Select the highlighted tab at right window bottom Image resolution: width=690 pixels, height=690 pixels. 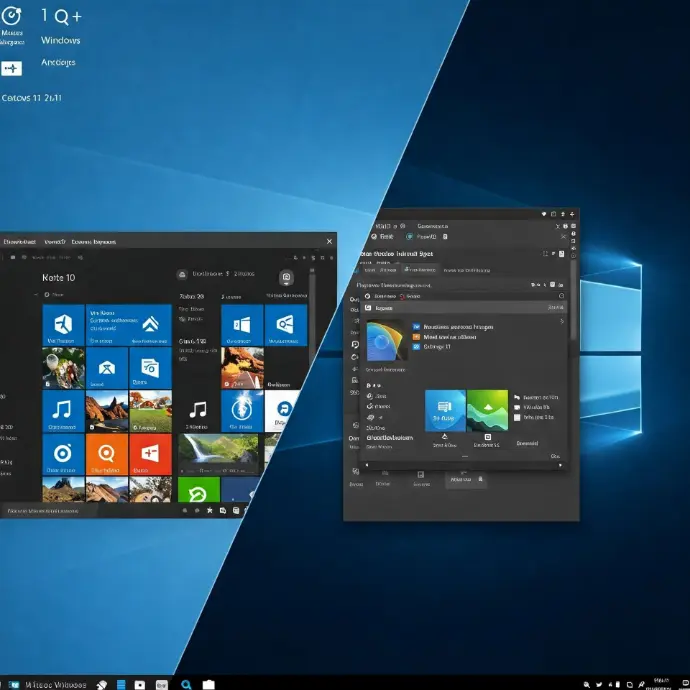pos(466,479)
